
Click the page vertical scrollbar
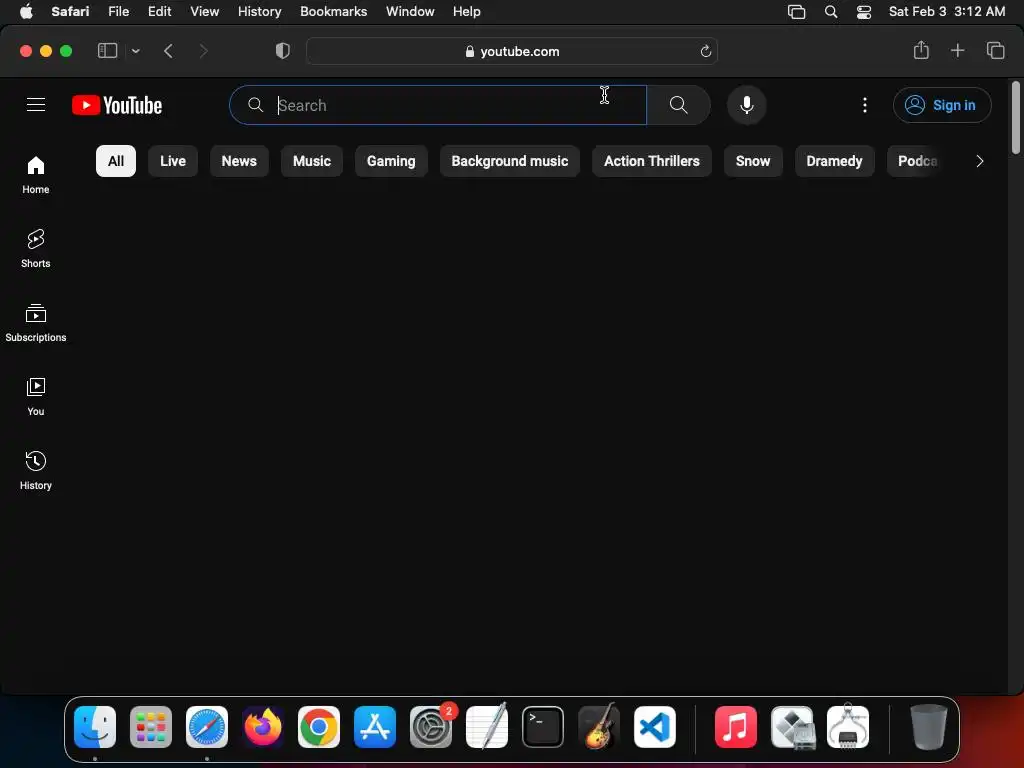[x=1016, y=118]
